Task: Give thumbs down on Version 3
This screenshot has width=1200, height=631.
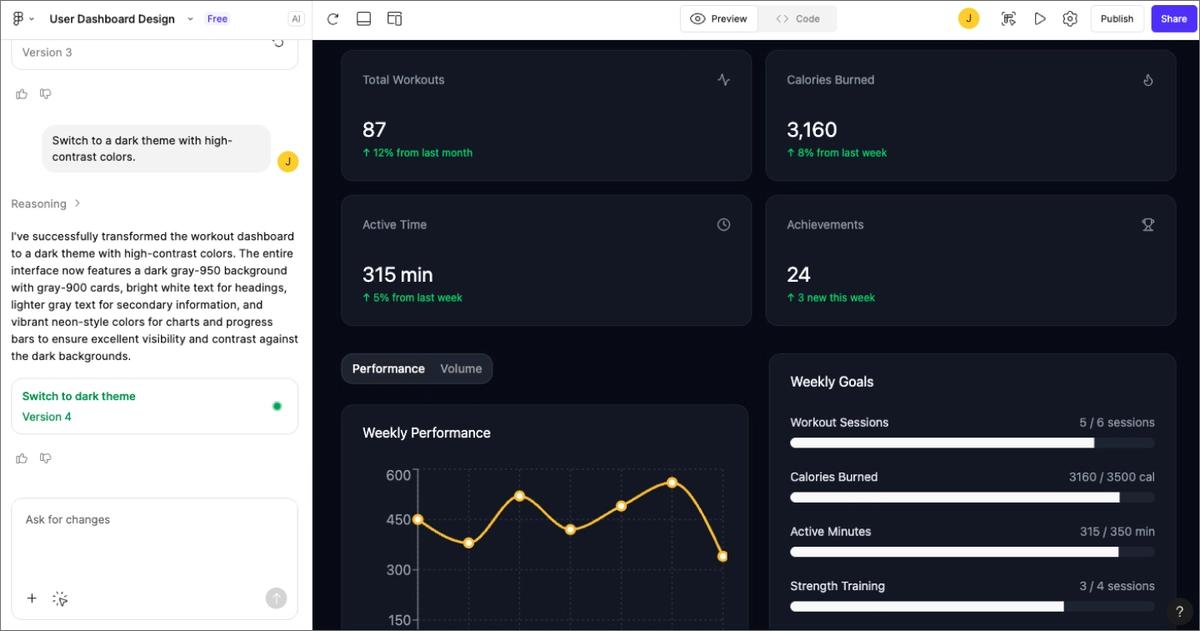Action: tap(45, 93)
